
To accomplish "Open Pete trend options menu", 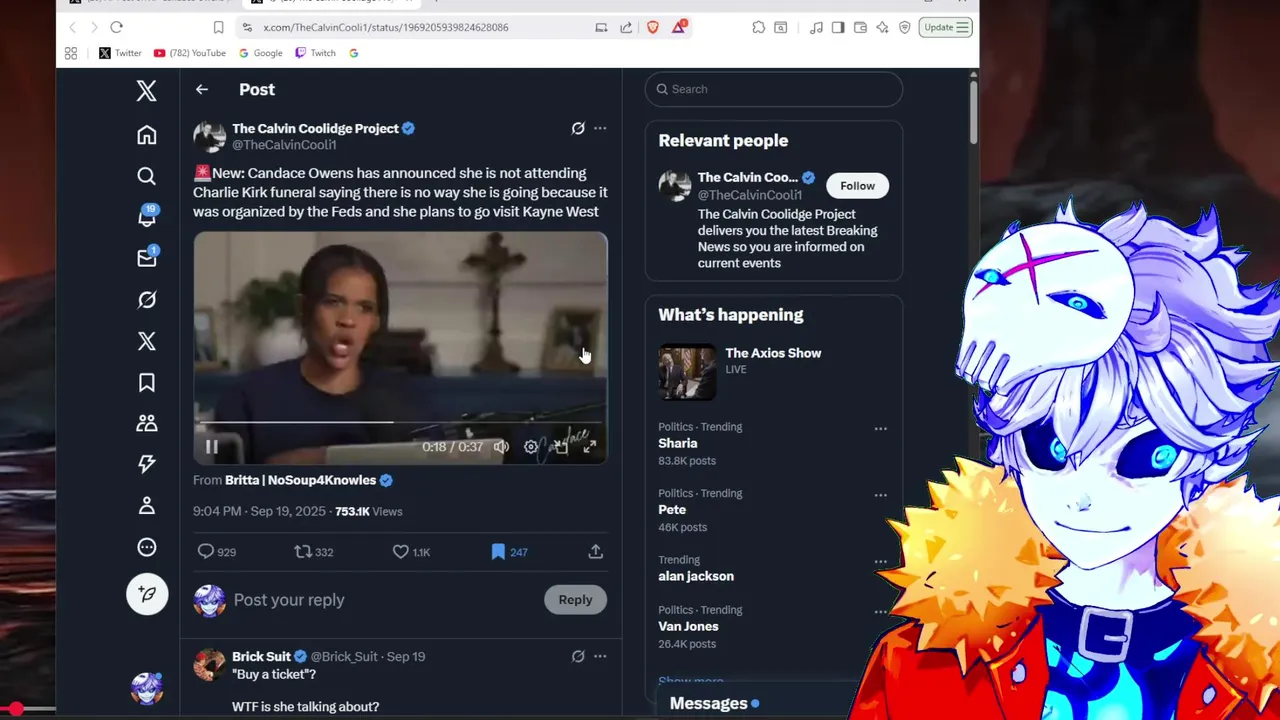I will [x=881, y=495].
